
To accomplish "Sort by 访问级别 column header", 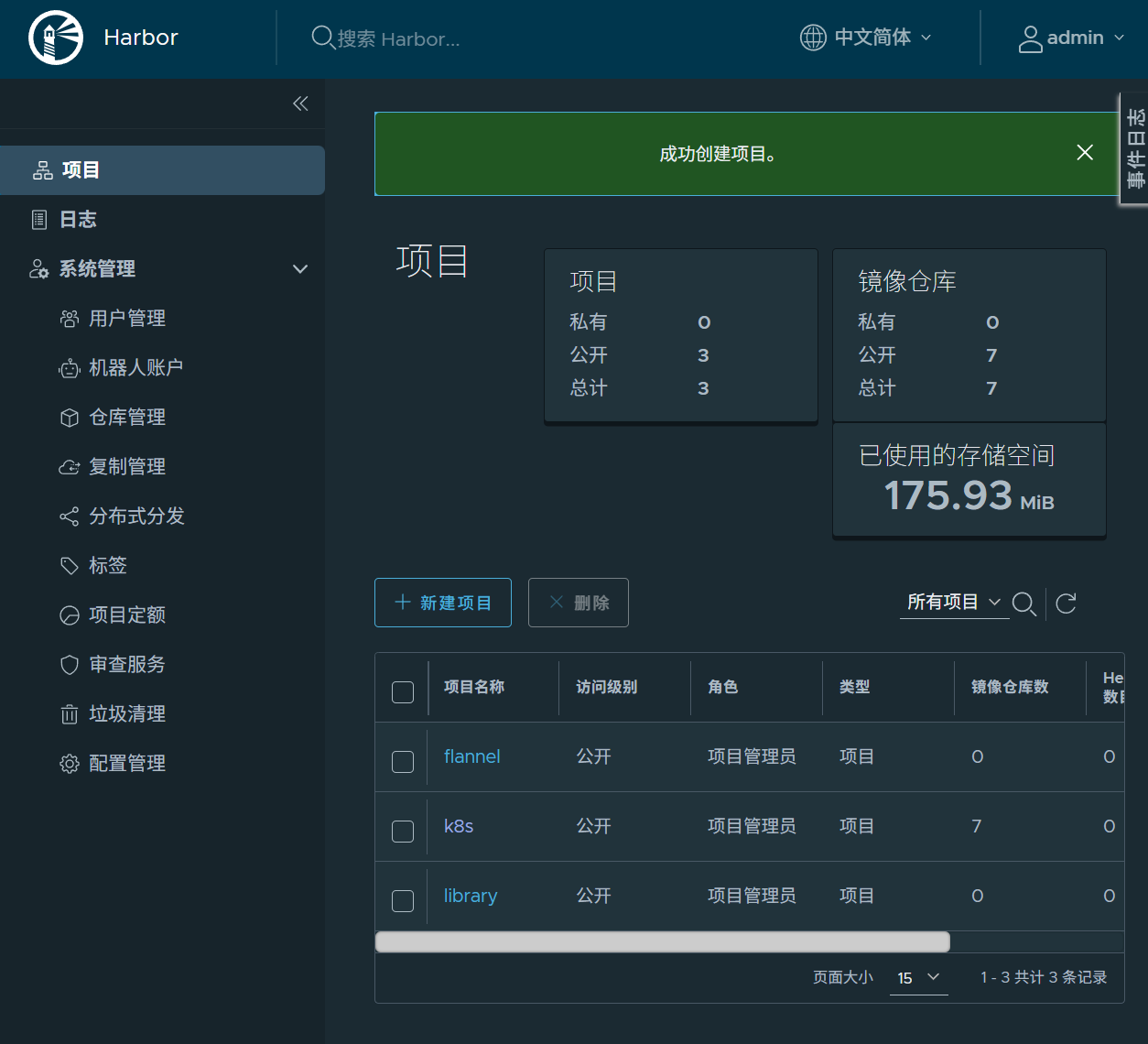I will (x=606, y=687).
